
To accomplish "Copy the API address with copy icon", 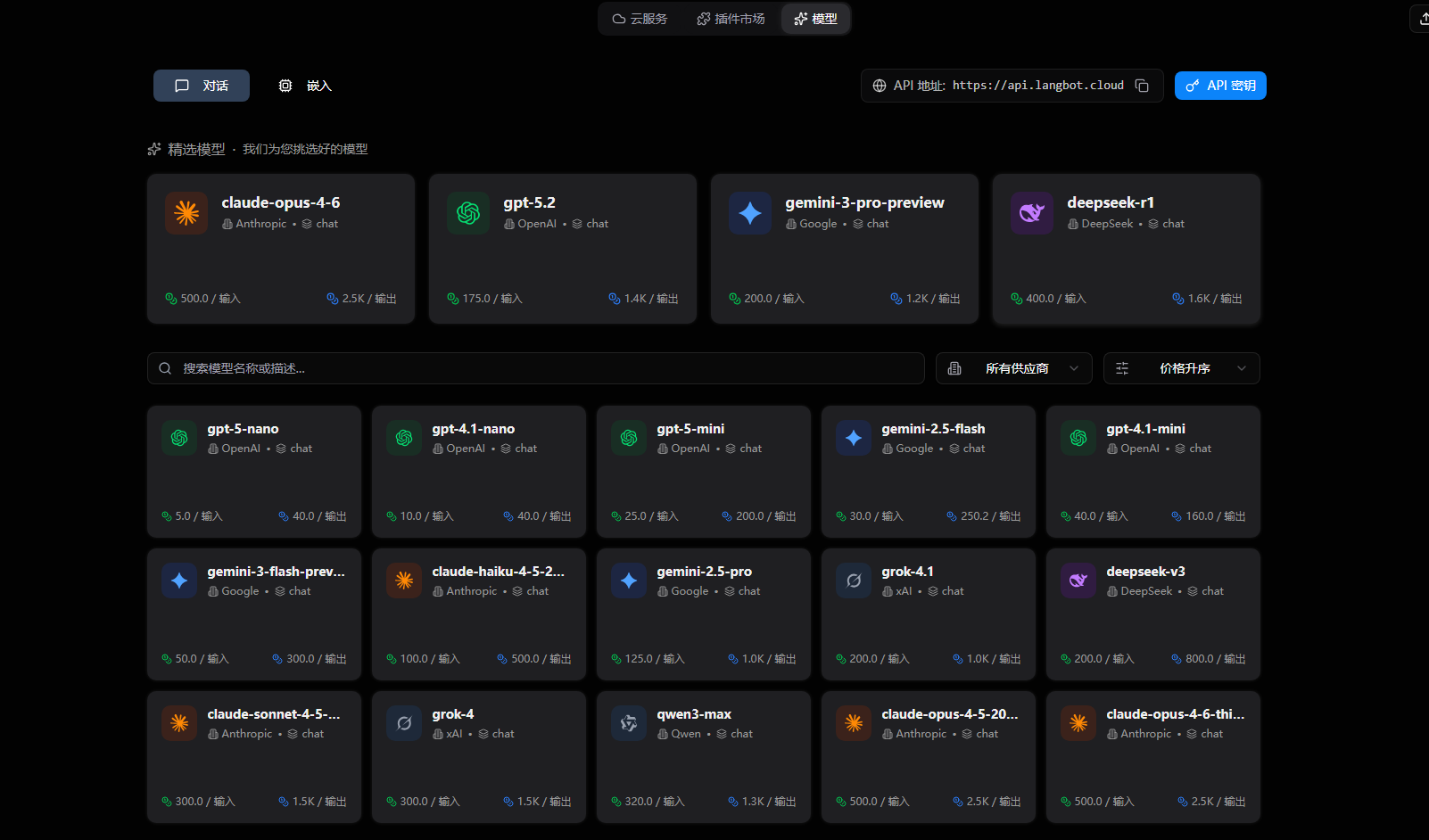I will 1142,86.
